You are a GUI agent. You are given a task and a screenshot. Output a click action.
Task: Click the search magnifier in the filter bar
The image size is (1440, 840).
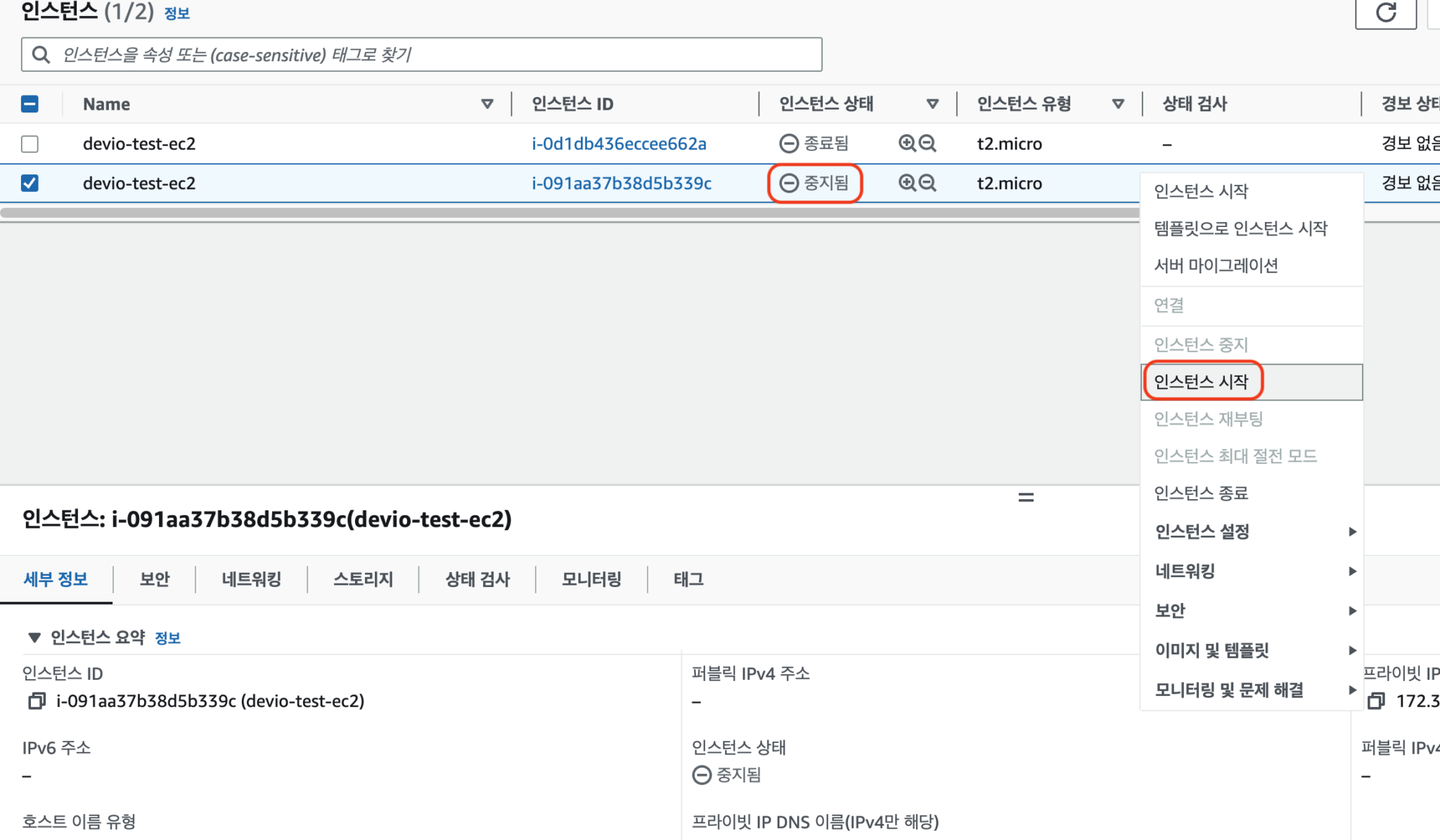click(41, 54)
